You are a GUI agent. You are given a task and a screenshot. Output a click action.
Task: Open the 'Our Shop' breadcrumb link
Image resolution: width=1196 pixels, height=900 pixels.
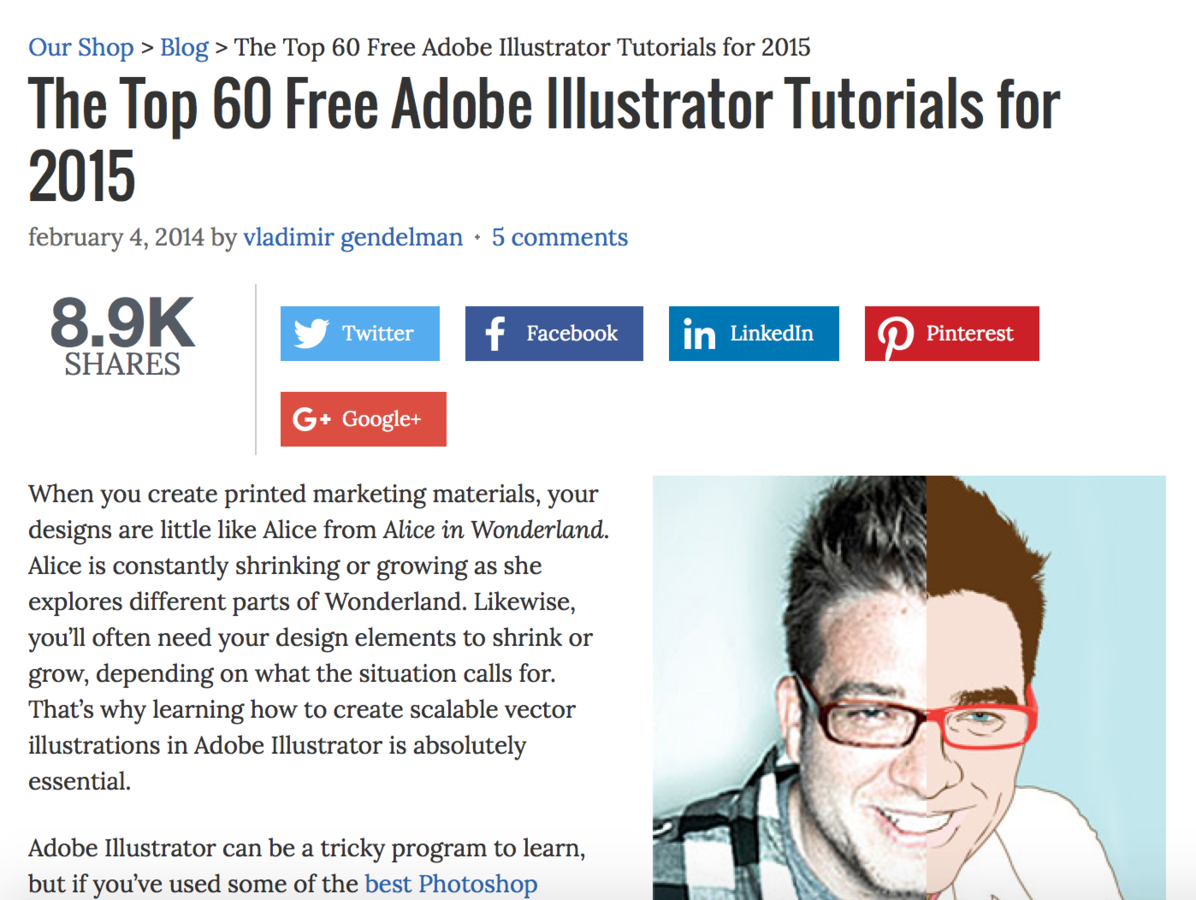click(81, 47)
